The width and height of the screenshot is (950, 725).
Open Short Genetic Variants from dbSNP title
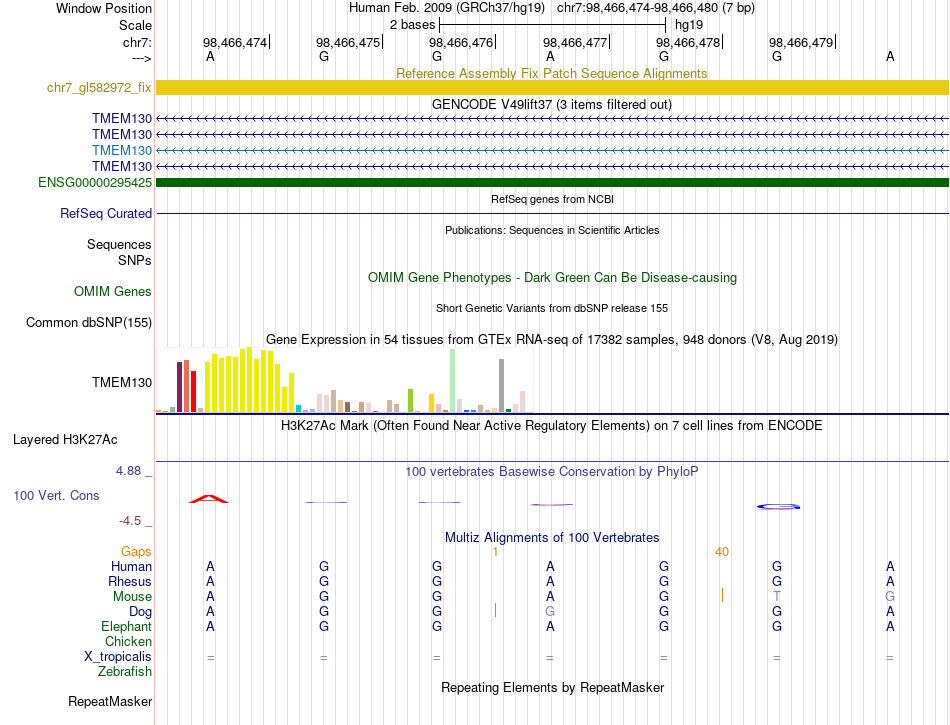(x=552, y=308)
